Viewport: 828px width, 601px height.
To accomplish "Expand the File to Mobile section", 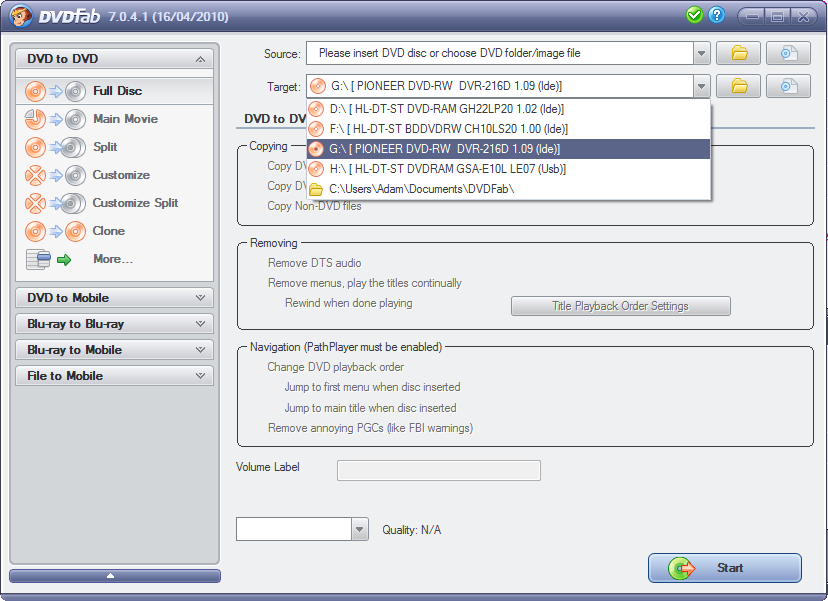I will tap(115, 375).
